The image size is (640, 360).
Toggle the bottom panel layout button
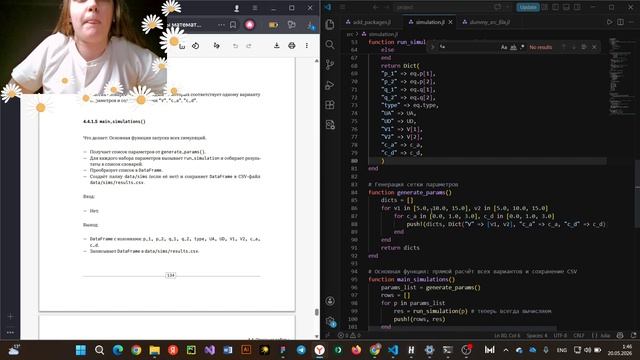(x=566, y=7)
